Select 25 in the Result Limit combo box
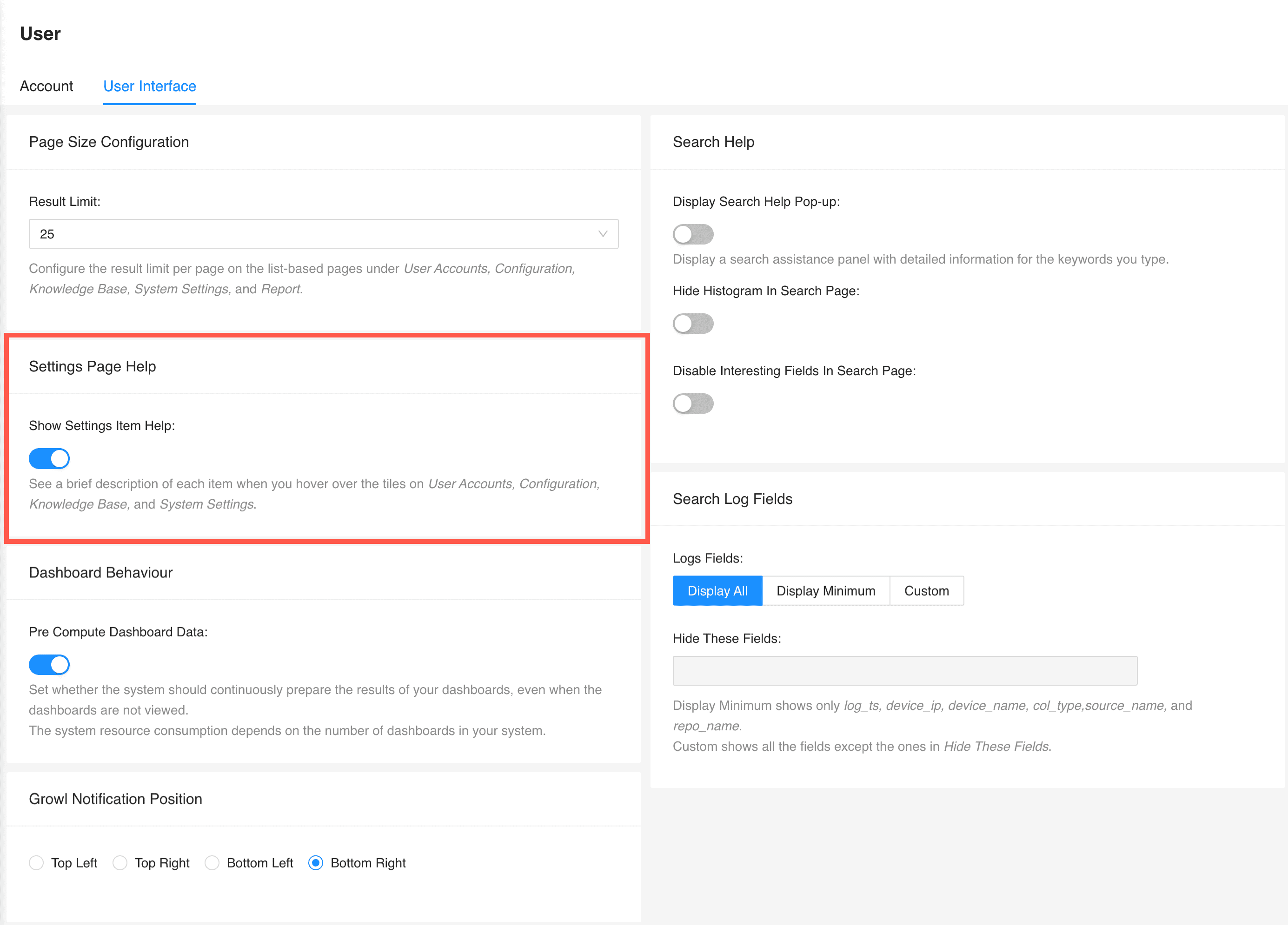Image resolution: width=1288 pixels, height=926 pixels. [324, 233]
